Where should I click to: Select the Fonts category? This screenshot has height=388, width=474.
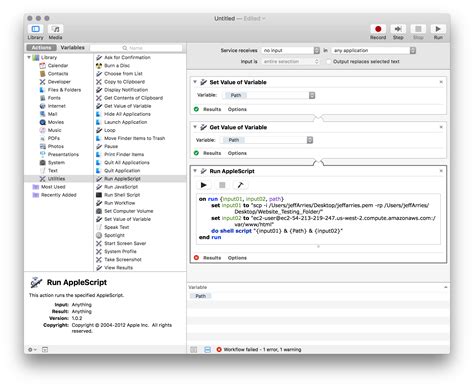[x=54, y=98]
